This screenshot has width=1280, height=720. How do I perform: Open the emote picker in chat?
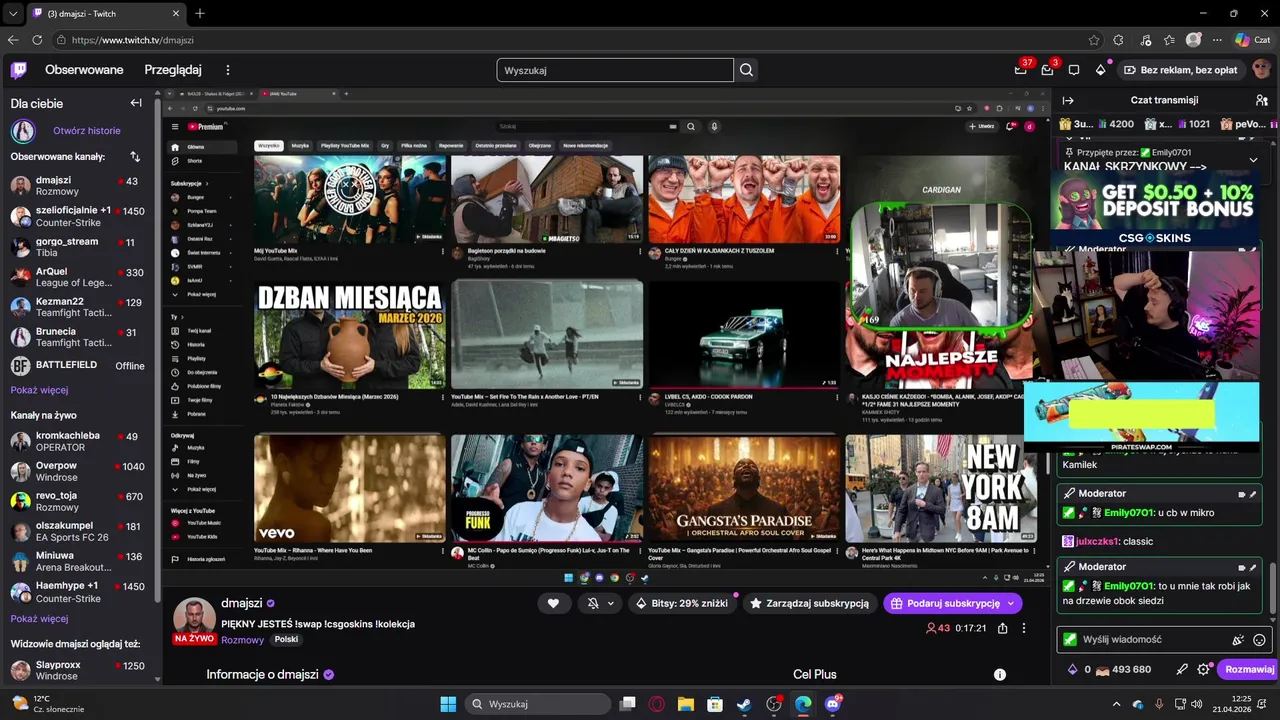click(x=1259, y=640)
